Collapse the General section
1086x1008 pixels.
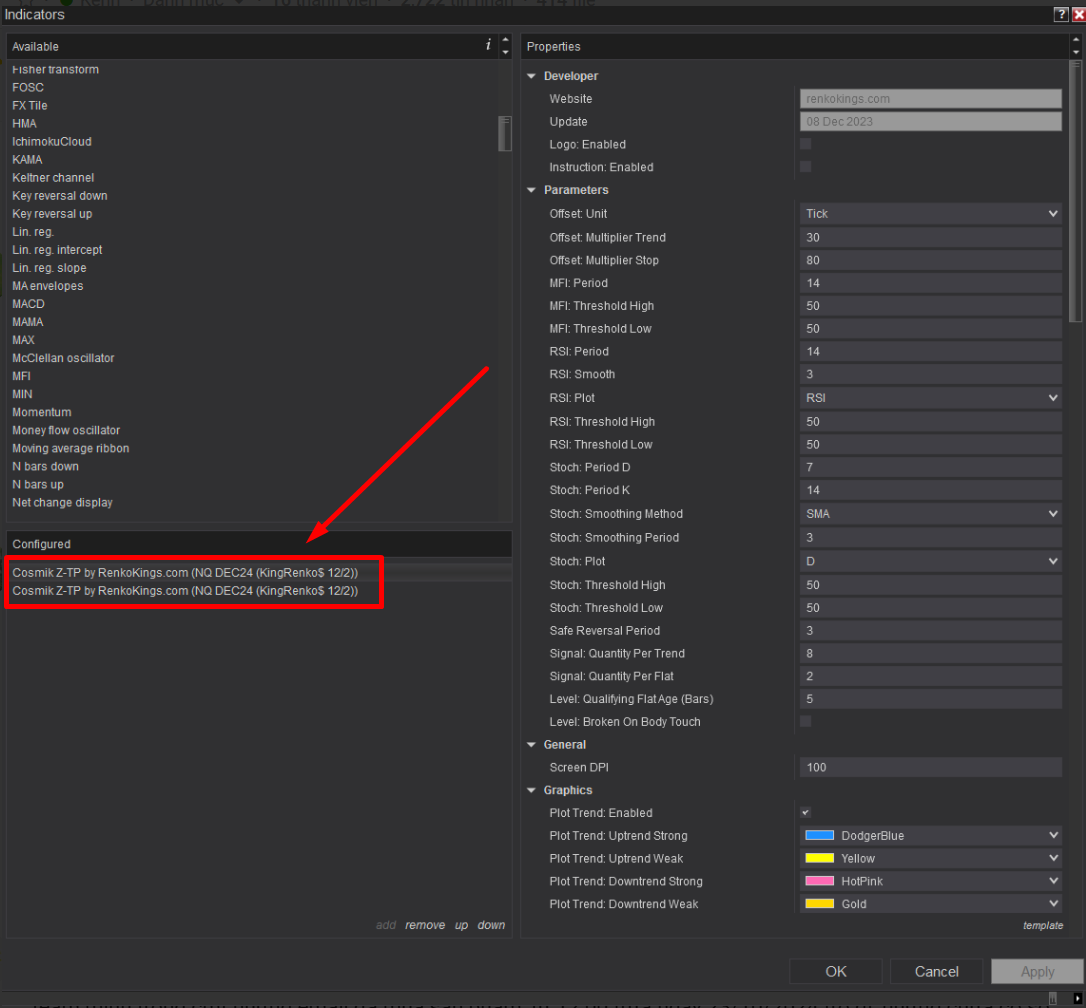coord(532,745)
